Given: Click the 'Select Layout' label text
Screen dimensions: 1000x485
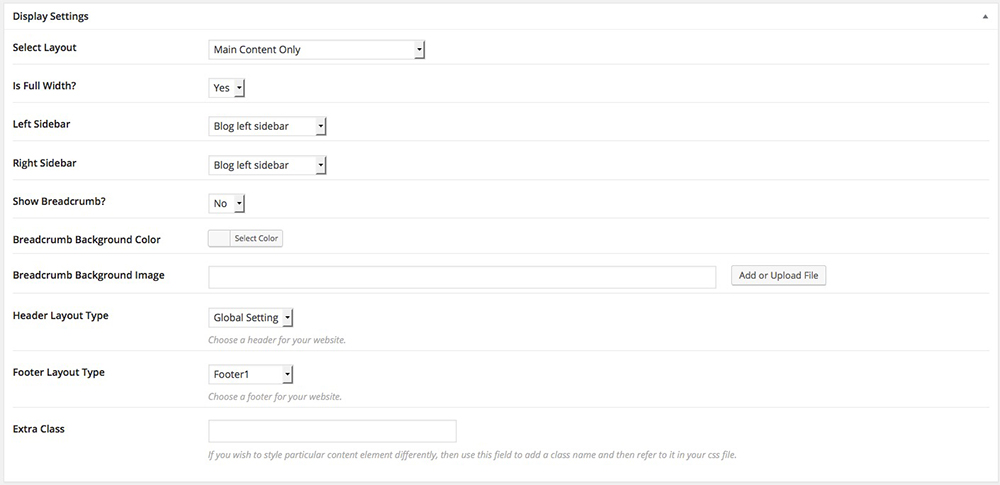Looking at the screenshot, I should [x=44, y=48].
